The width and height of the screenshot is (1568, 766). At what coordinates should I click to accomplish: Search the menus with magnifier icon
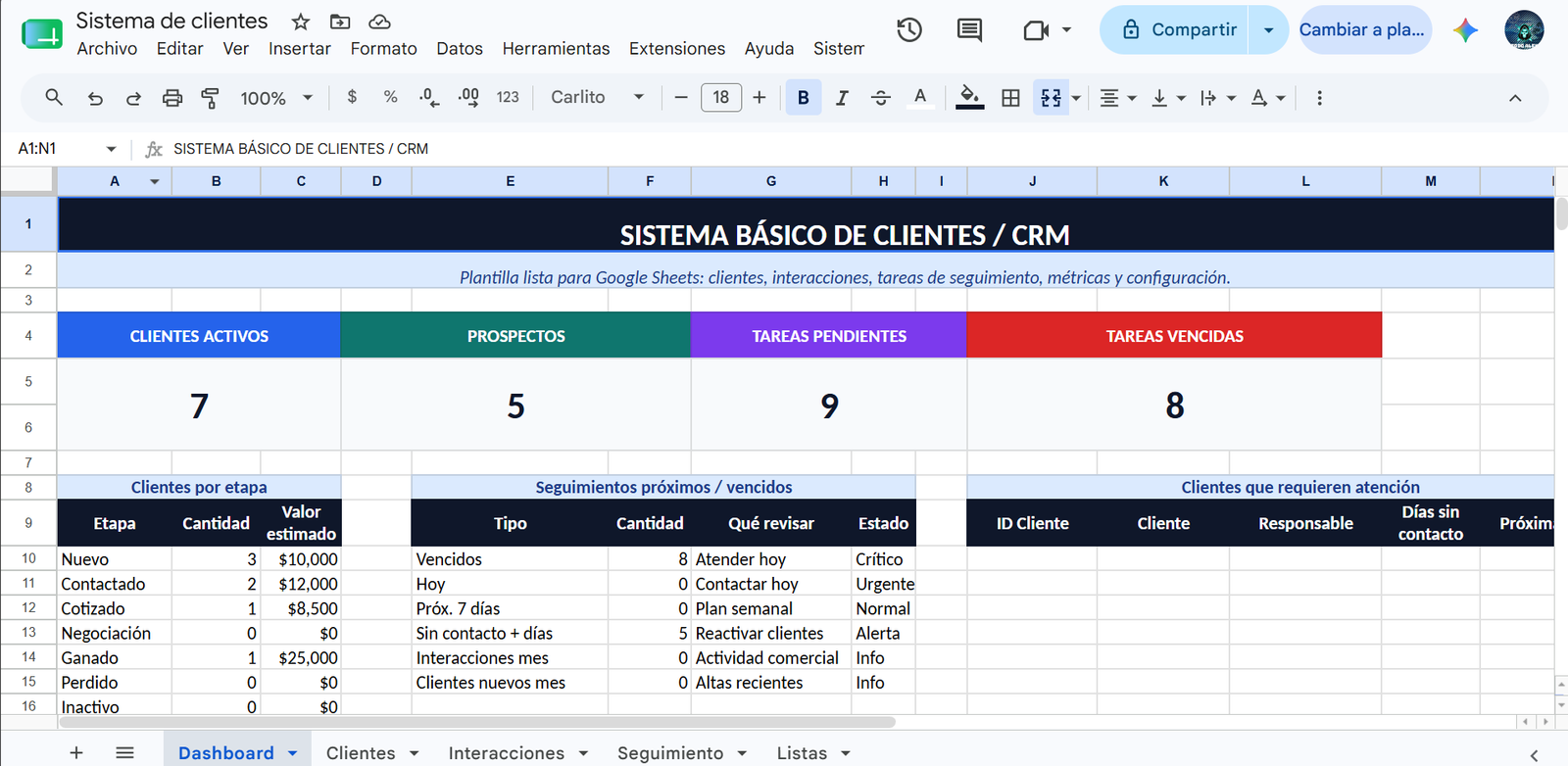(x=54, y=97)
